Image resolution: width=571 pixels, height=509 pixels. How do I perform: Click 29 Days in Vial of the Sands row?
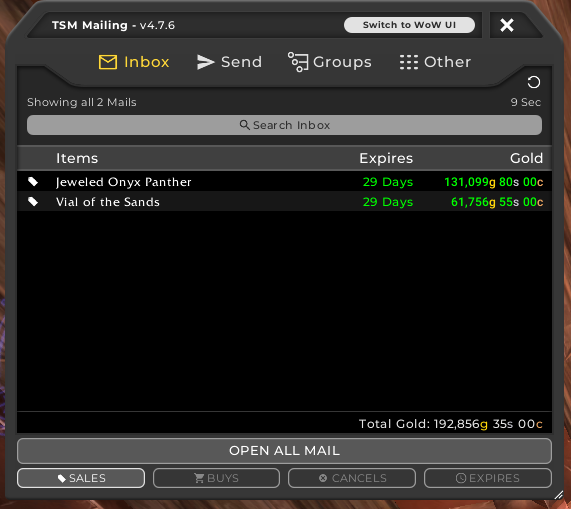388,202
